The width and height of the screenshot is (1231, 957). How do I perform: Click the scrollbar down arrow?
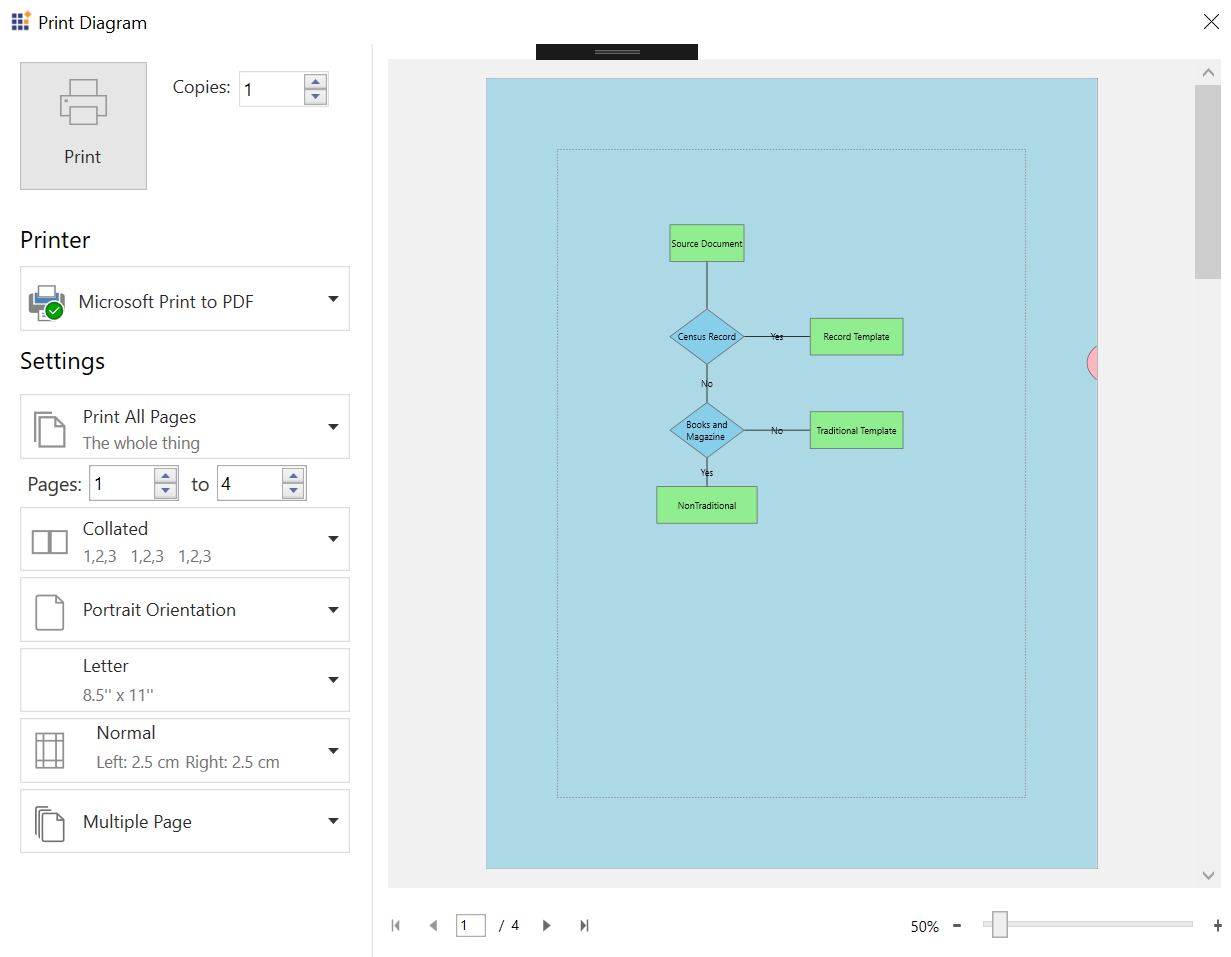click(x=1208, y=875)
